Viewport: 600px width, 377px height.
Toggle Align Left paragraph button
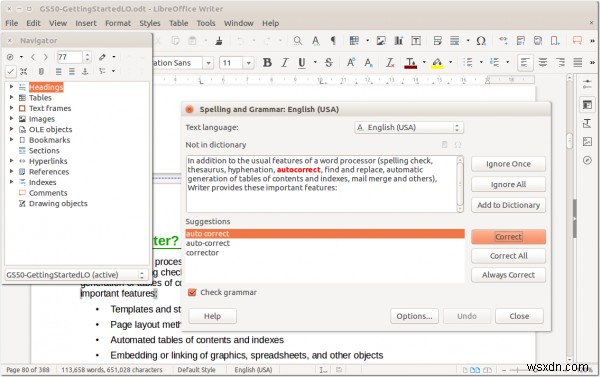click(x=525, y=62)
